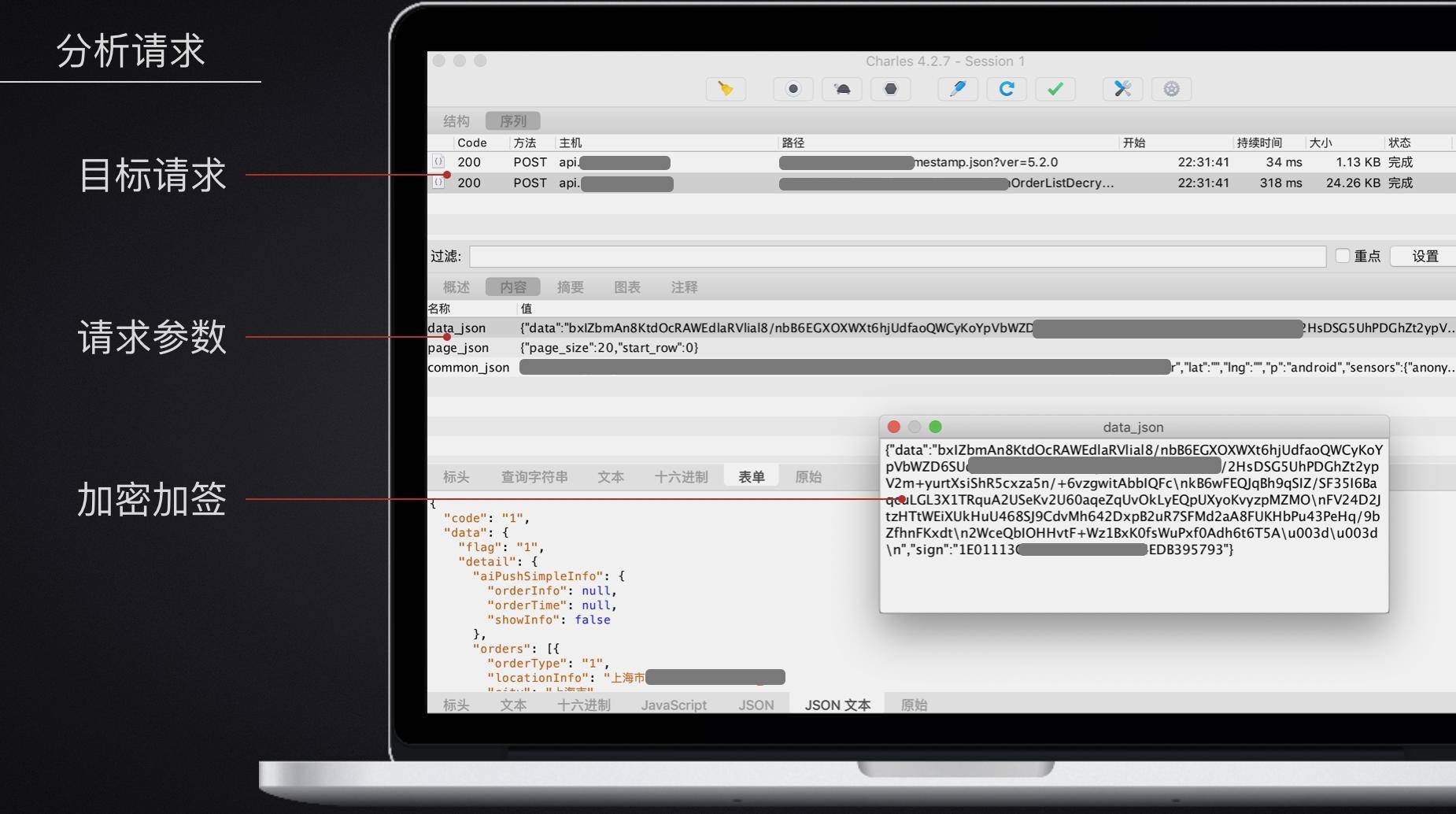Open the 十六进制 request tab
The width and height of the screenshot is (1456, 814).
click(x=682, y=477)
